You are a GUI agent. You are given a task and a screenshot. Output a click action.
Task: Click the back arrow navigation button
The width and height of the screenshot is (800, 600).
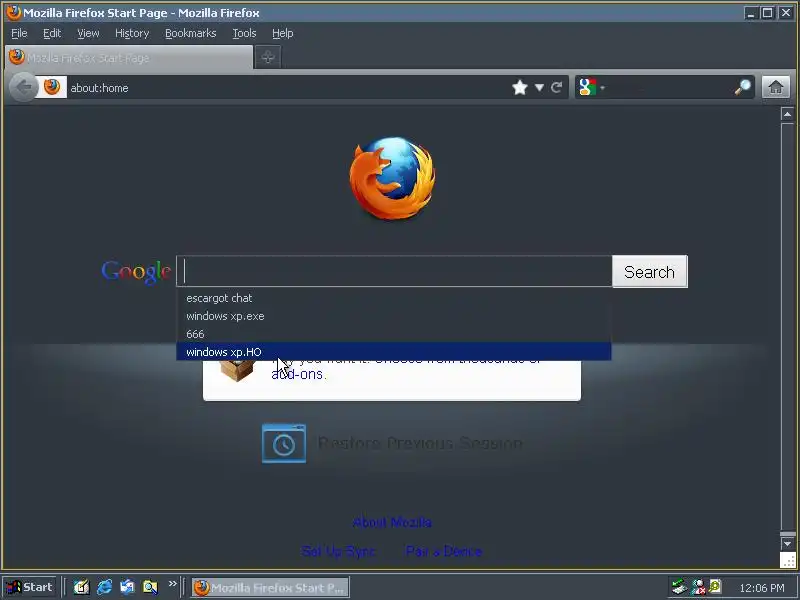pyautogui.click(x=23, y=87)
